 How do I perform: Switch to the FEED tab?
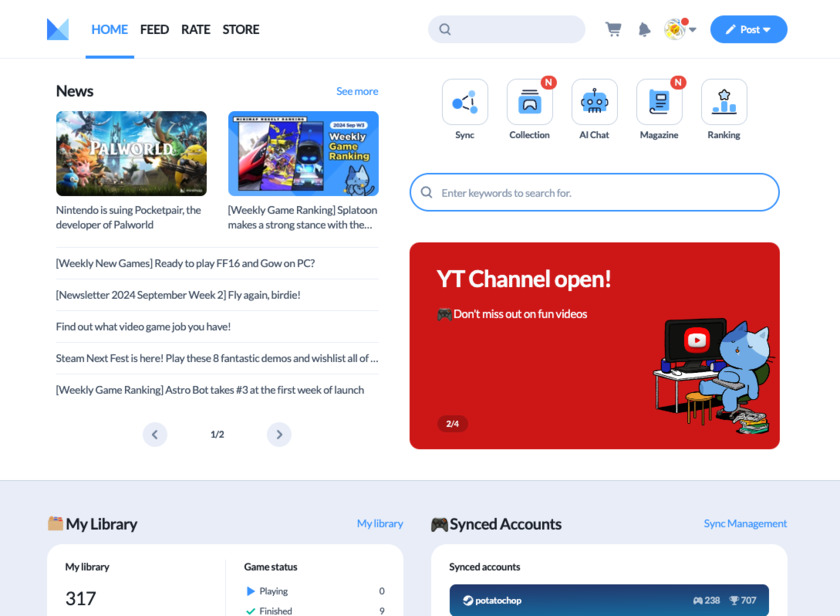click(154, 29)
